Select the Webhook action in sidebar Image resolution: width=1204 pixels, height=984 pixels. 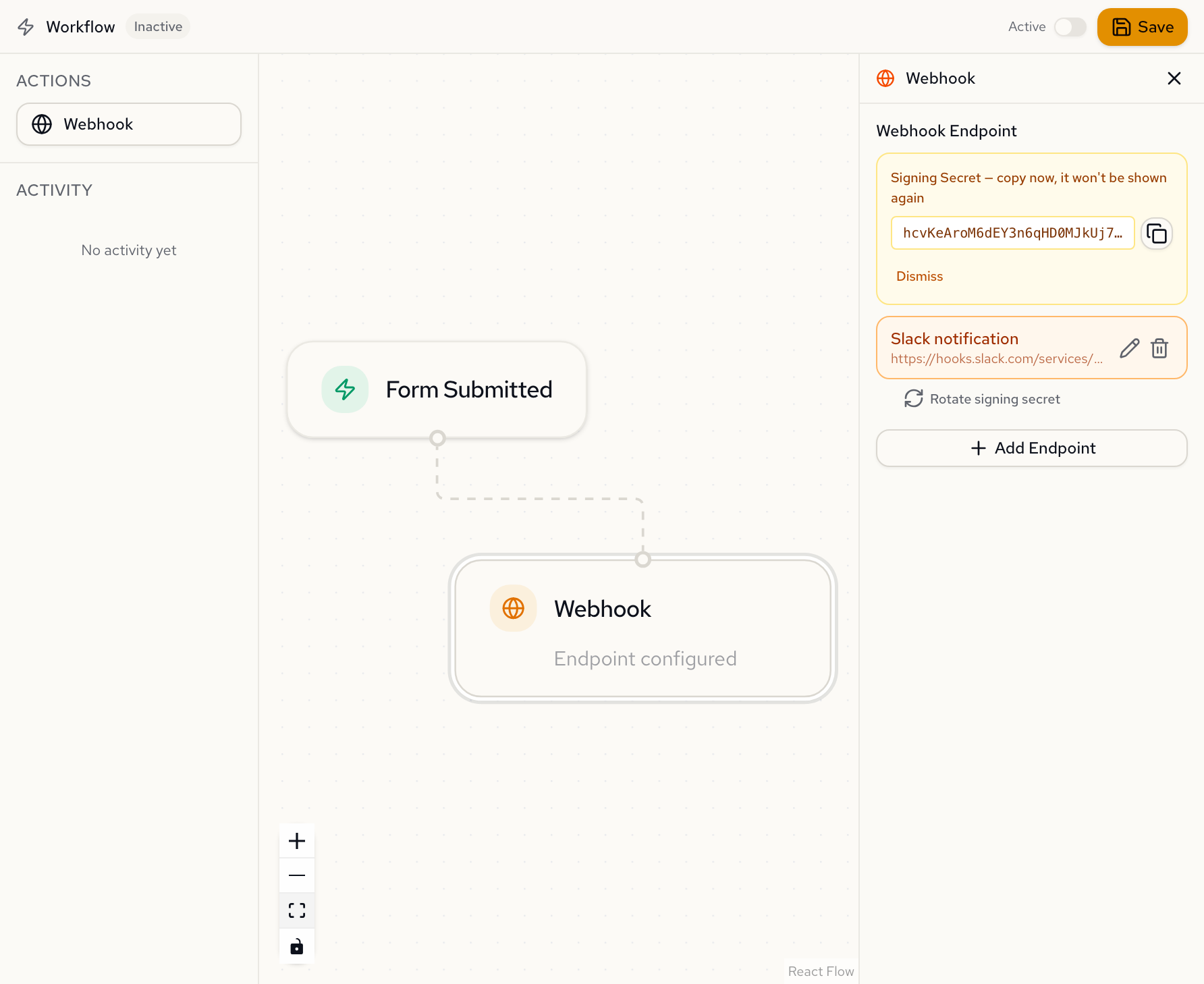click(129, 124)
